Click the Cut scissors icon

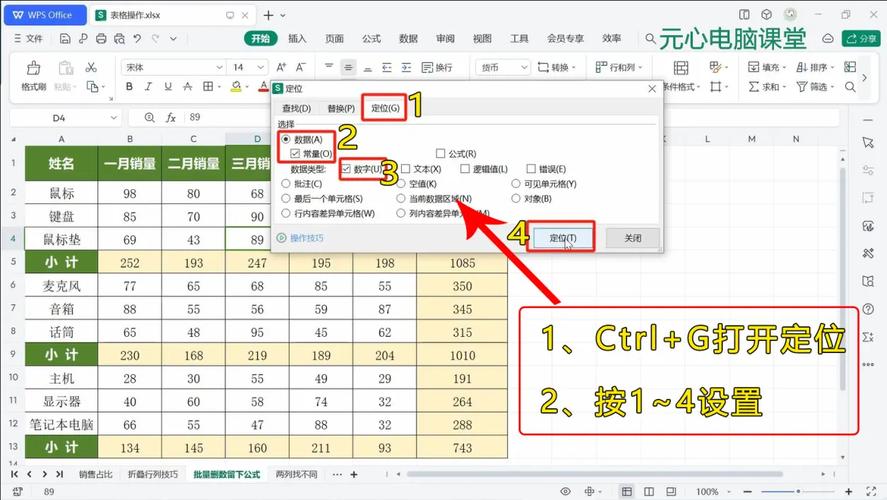[x=91, y=67]
